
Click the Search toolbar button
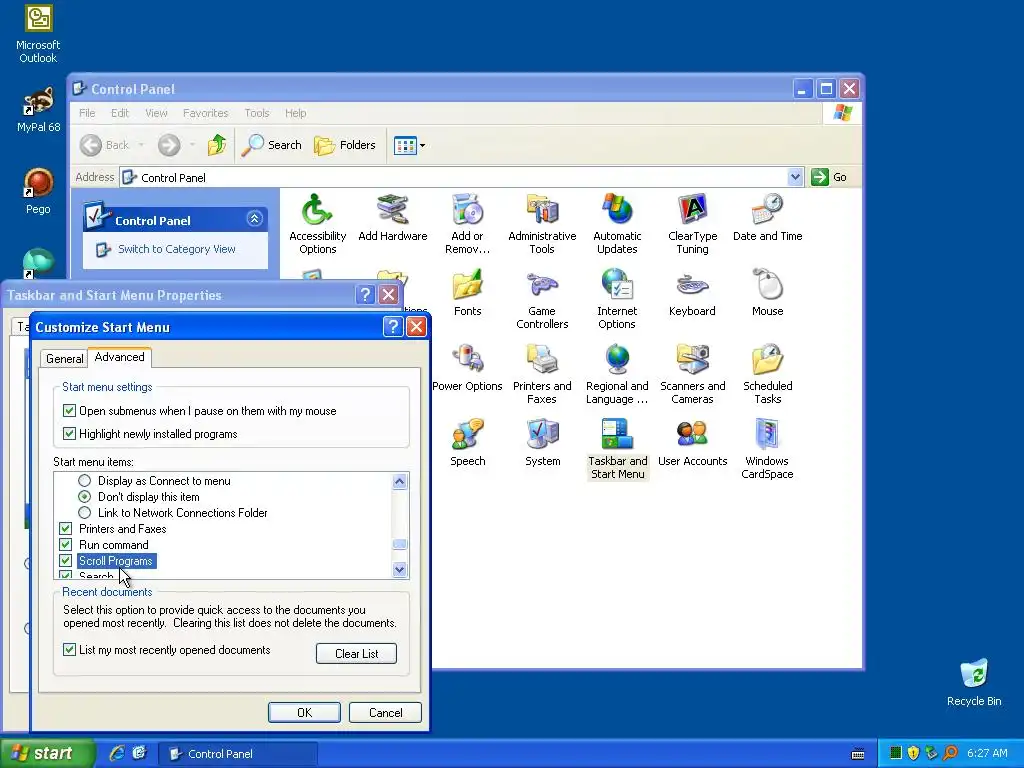(272, 145)
